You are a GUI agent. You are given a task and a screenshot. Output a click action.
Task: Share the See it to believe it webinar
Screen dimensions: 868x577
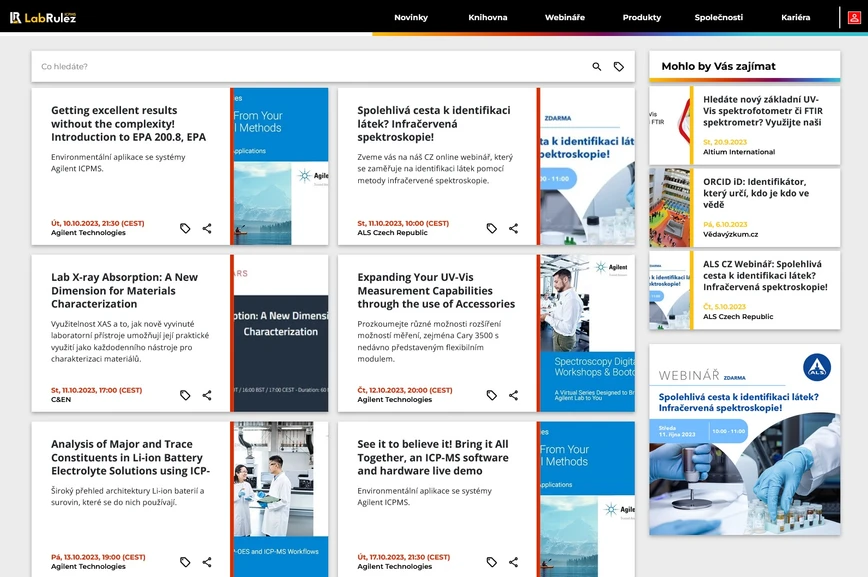(514, 562)
